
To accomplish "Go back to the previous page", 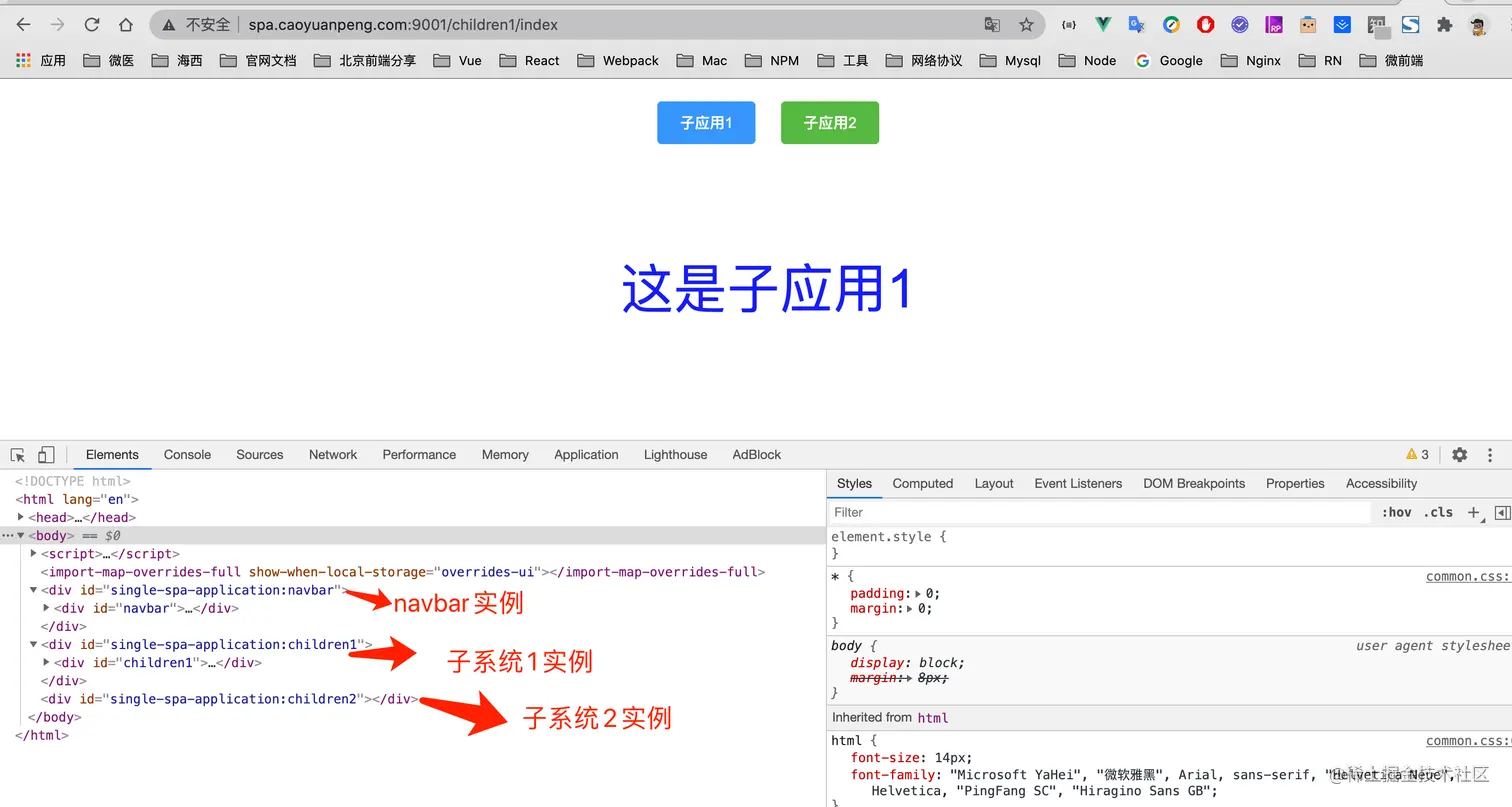I will pyautogui.click(x=24, y=25).
